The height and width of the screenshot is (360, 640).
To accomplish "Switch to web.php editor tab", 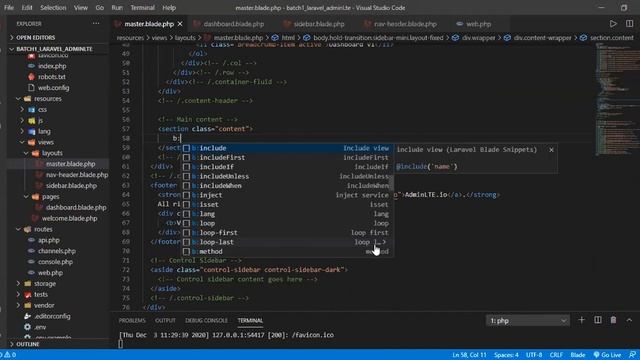I will click(x=478, y=24).
